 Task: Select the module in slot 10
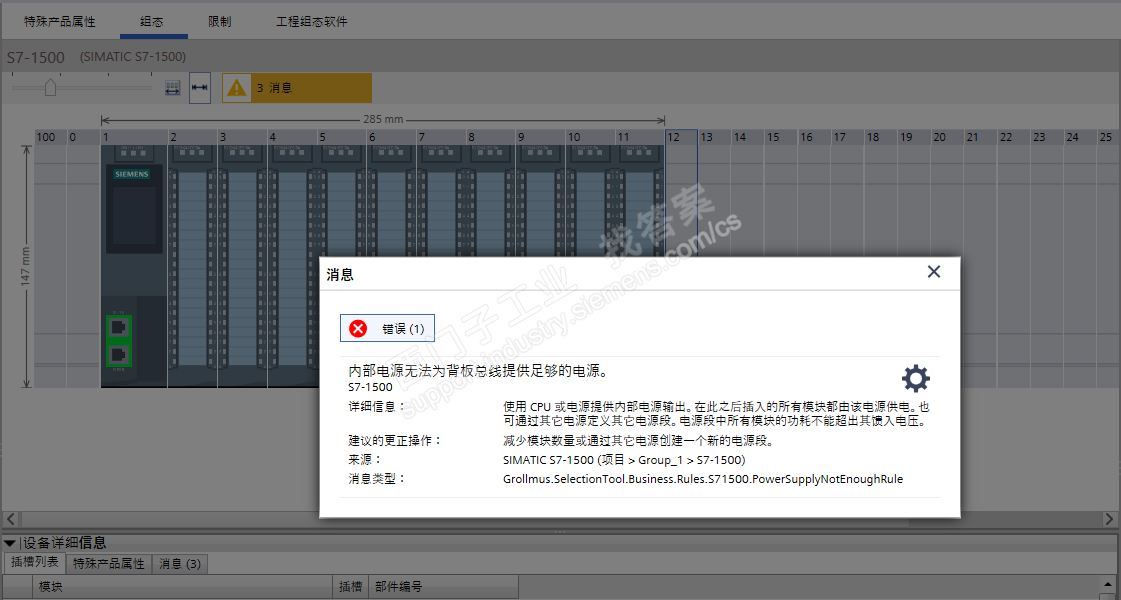click(x=590, y=200)
